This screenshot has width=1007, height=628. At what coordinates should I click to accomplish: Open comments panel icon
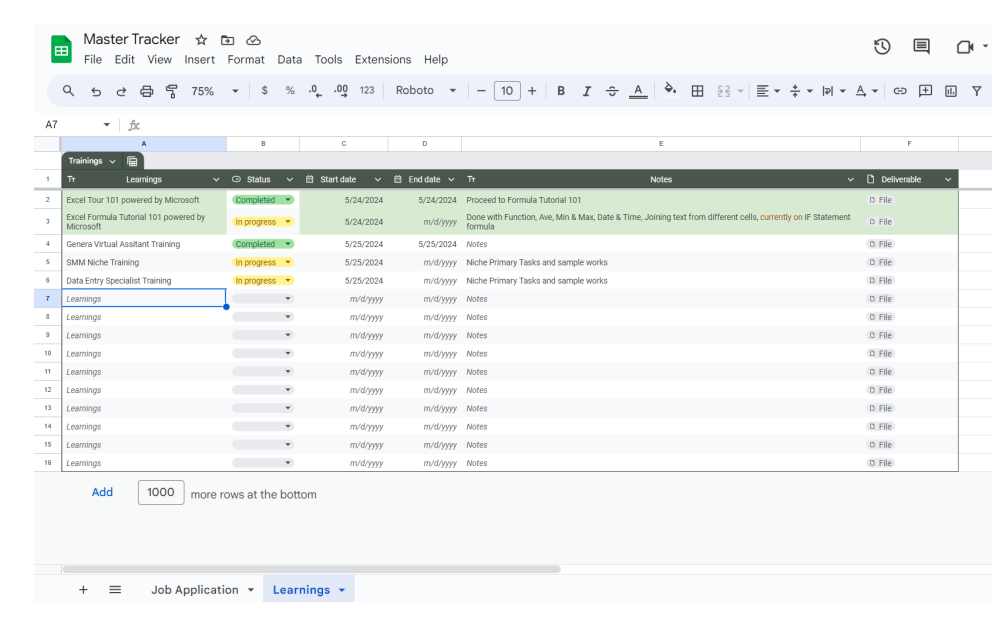[x=921, y=47]
